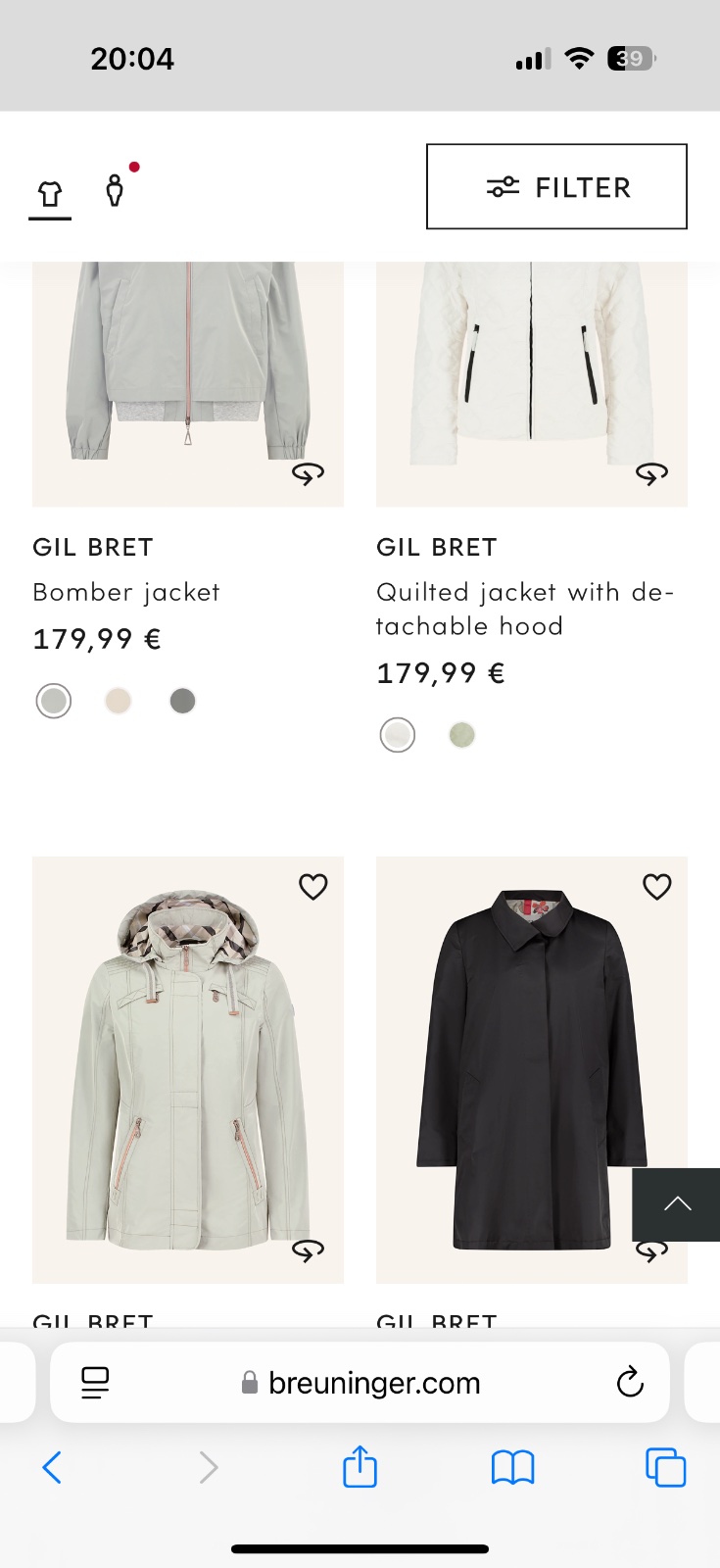Show all open Safari tabs
This screenshot has height=1568, width=720.
coord(665,1467)
